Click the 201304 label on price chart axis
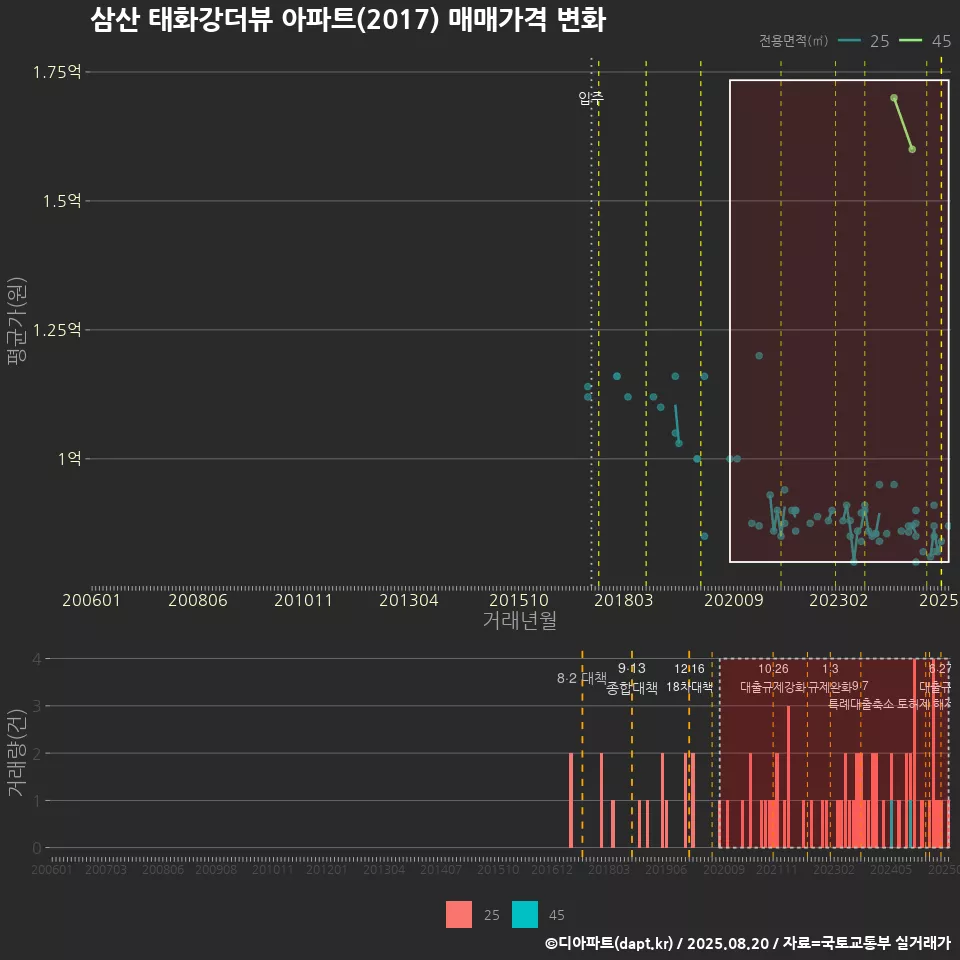 409,601
